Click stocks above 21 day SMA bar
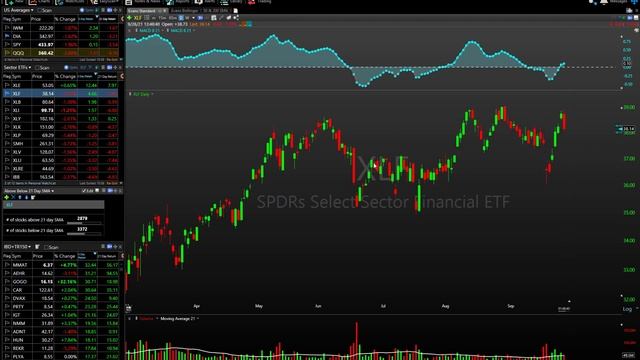Image resolution: width=640 pixels, height=360 pixels. (84, 223)
